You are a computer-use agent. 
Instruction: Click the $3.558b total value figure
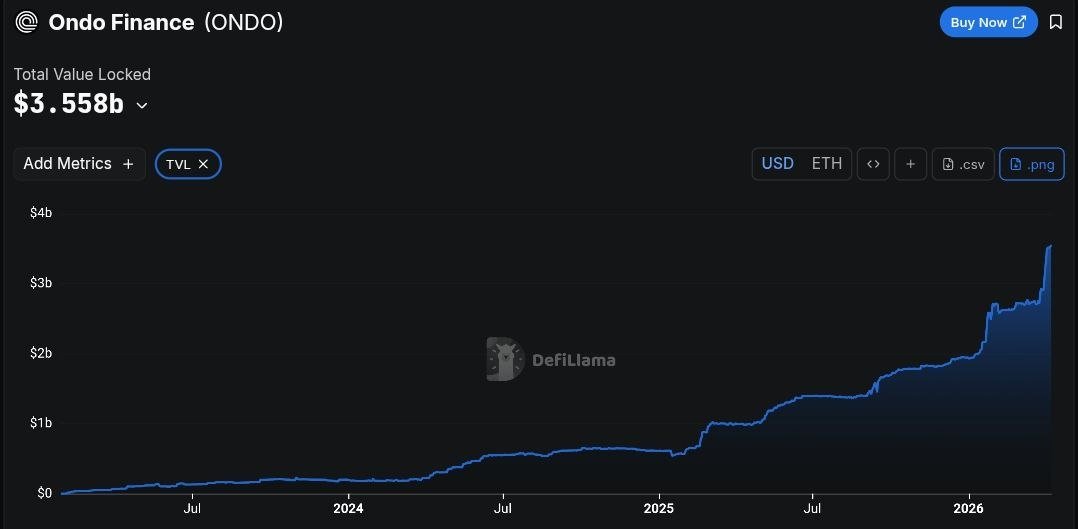[x=69, y=104]
